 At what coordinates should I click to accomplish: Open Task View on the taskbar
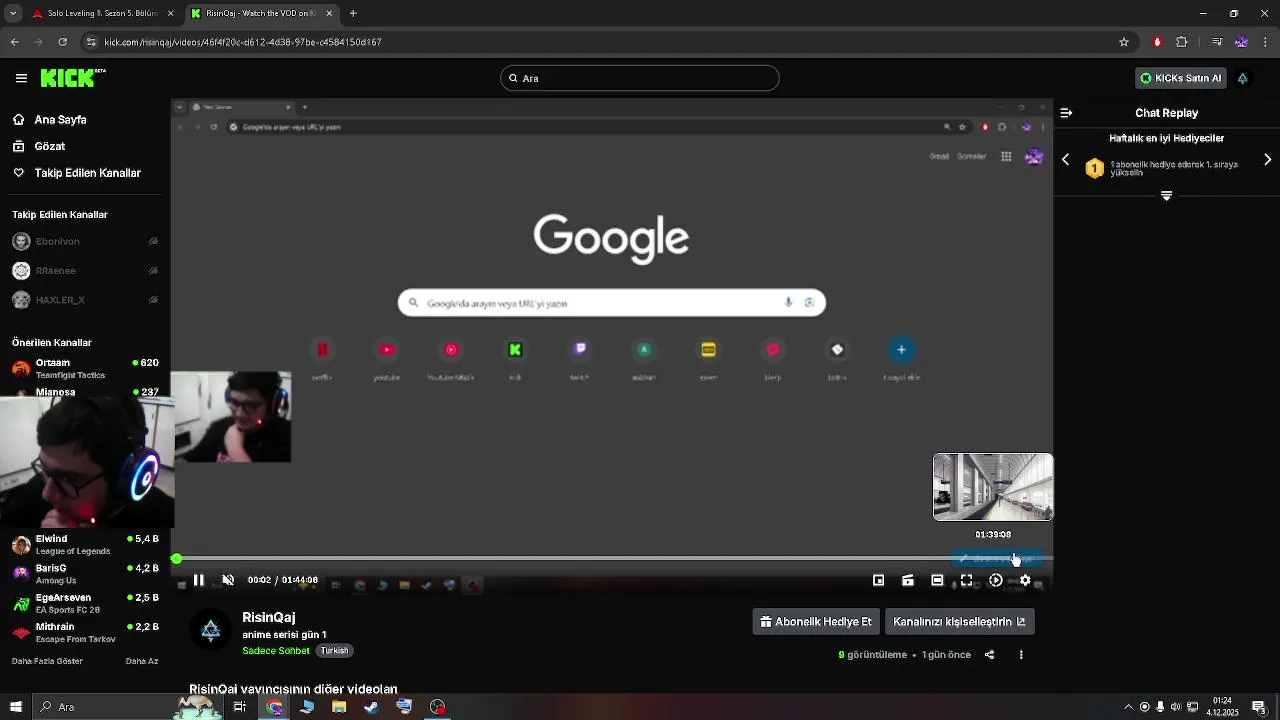(240, 707)
